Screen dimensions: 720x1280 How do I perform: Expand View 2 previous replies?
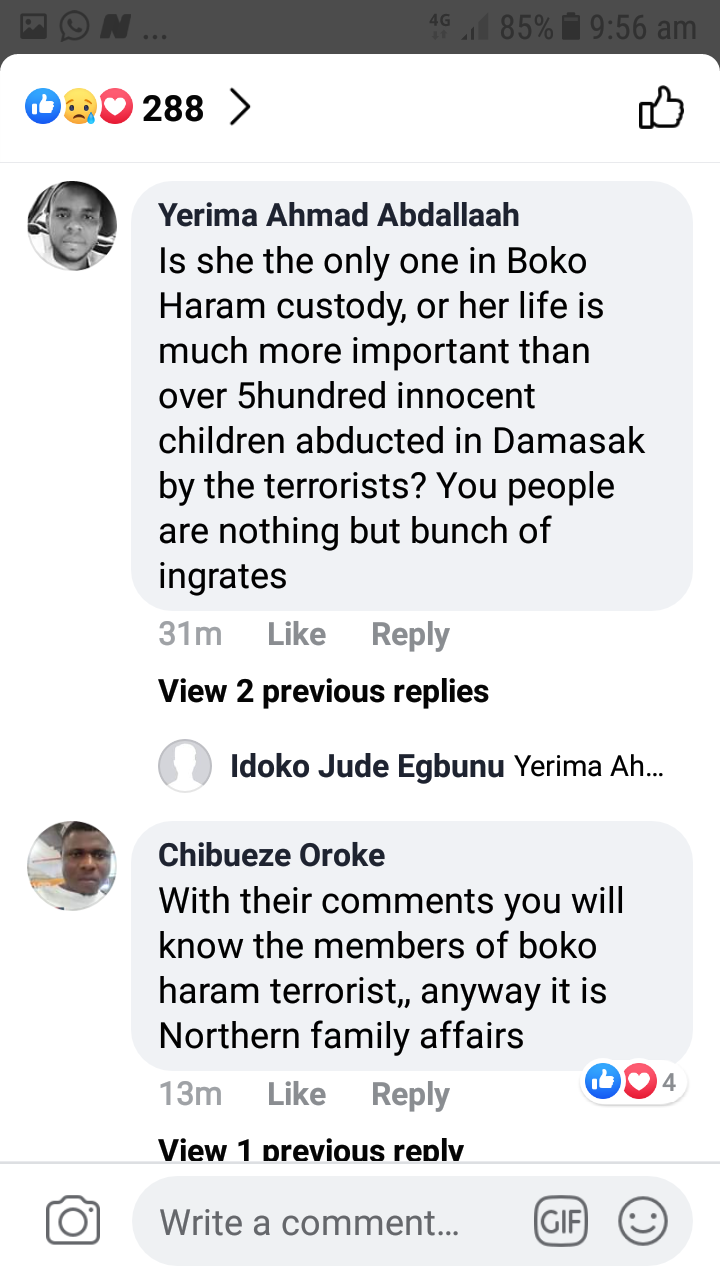(323, 691)
